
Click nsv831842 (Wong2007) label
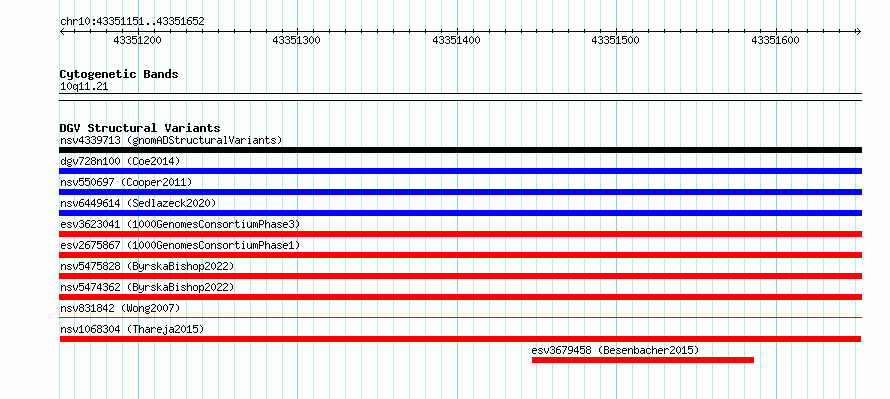tap(120, 308)
